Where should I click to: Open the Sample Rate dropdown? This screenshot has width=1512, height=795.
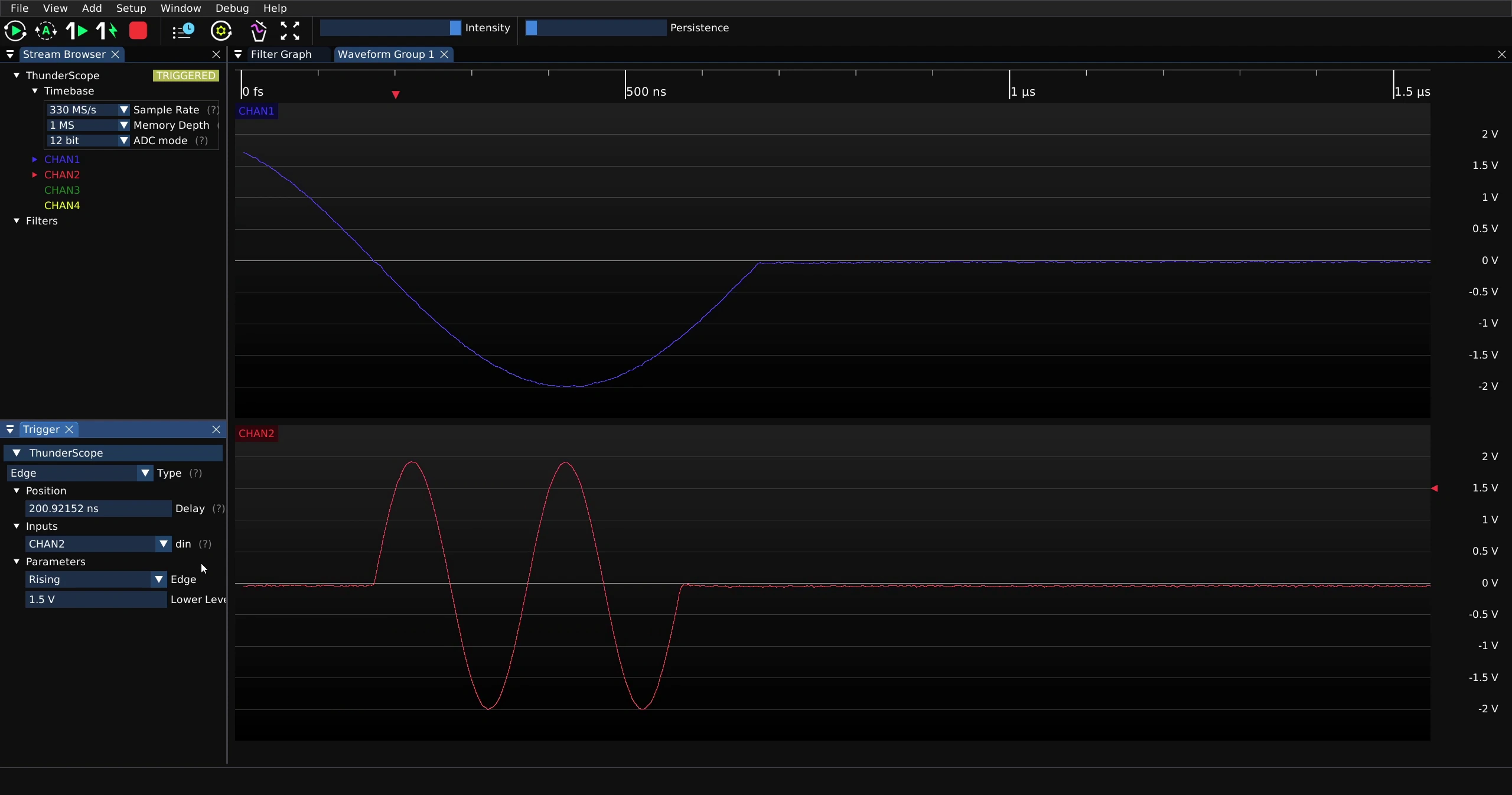coord(87,110)
